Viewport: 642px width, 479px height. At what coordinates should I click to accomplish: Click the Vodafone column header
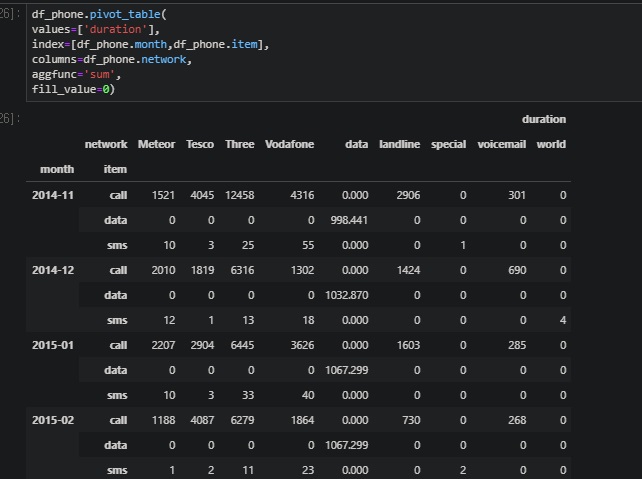click(289, 145)
